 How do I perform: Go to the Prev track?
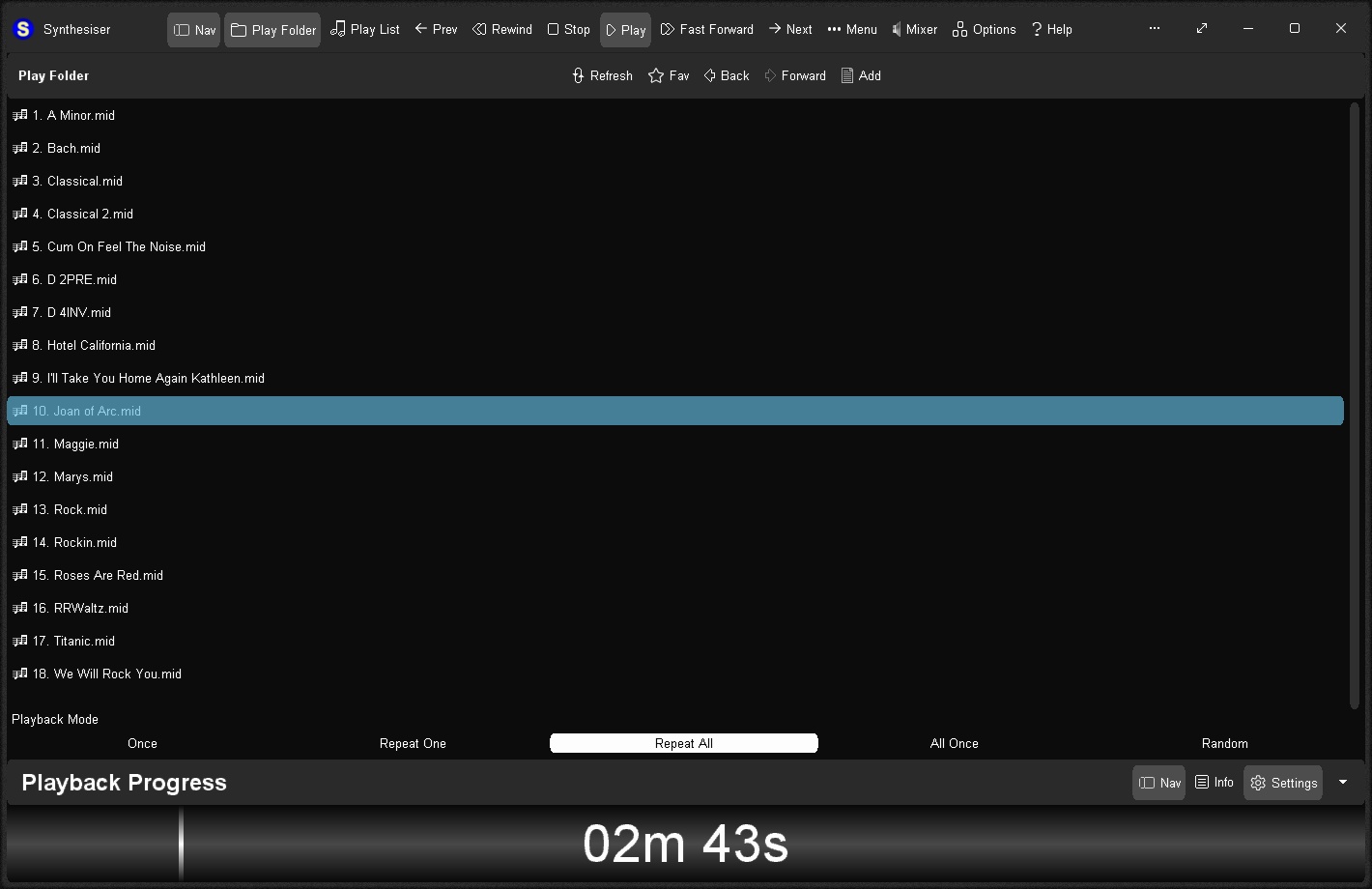[436, 30]
